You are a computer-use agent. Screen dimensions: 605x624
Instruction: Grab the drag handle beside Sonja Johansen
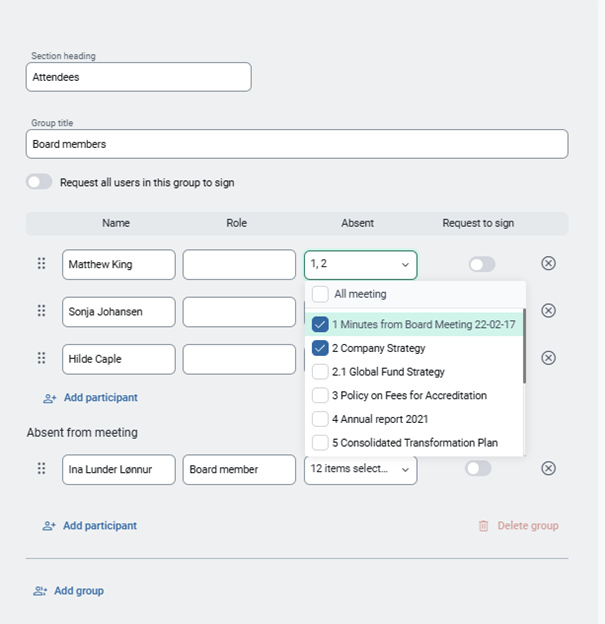click(x=41, y=311)
